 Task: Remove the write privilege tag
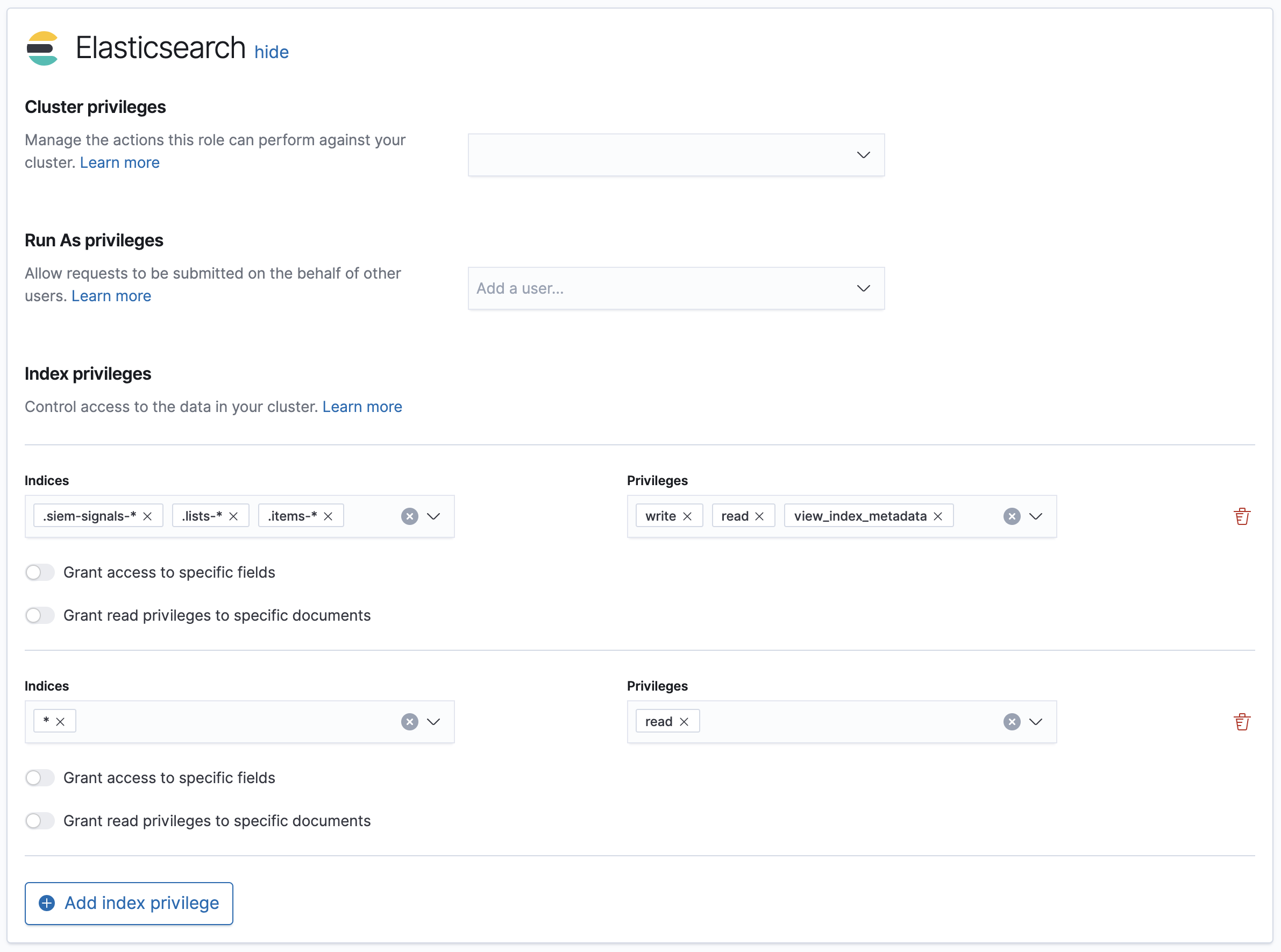click(x=687, y=516)
